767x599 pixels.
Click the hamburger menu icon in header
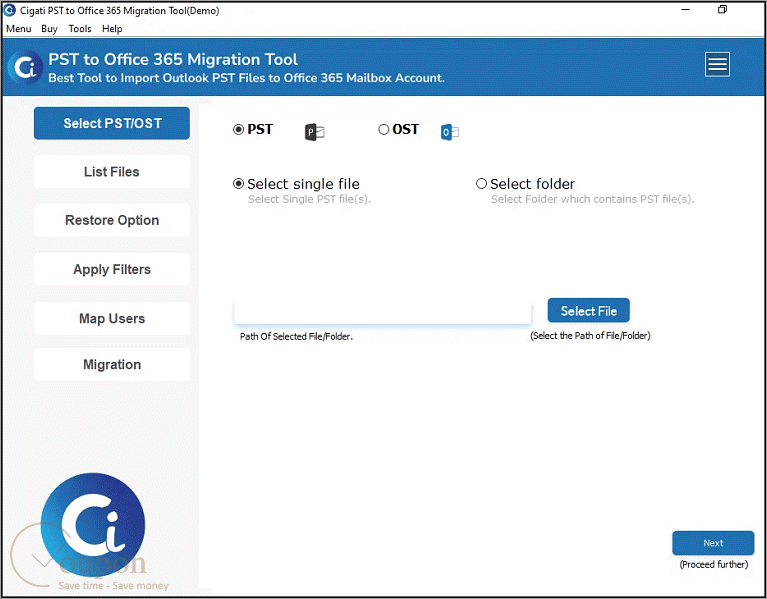717,64
